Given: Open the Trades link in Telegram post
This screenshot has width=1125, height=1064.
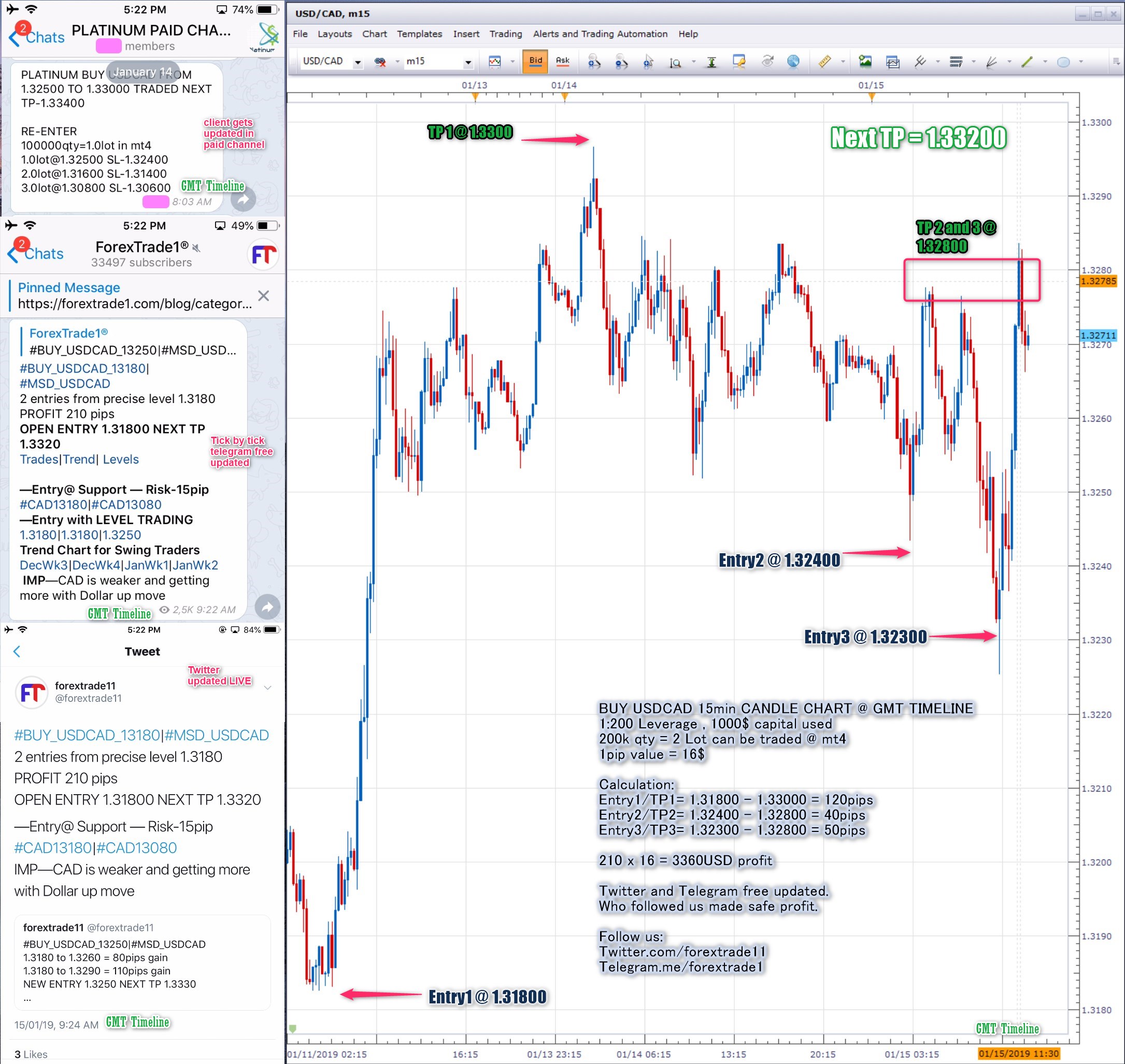Looking at the screenshot, I should [x=38, y=459].
